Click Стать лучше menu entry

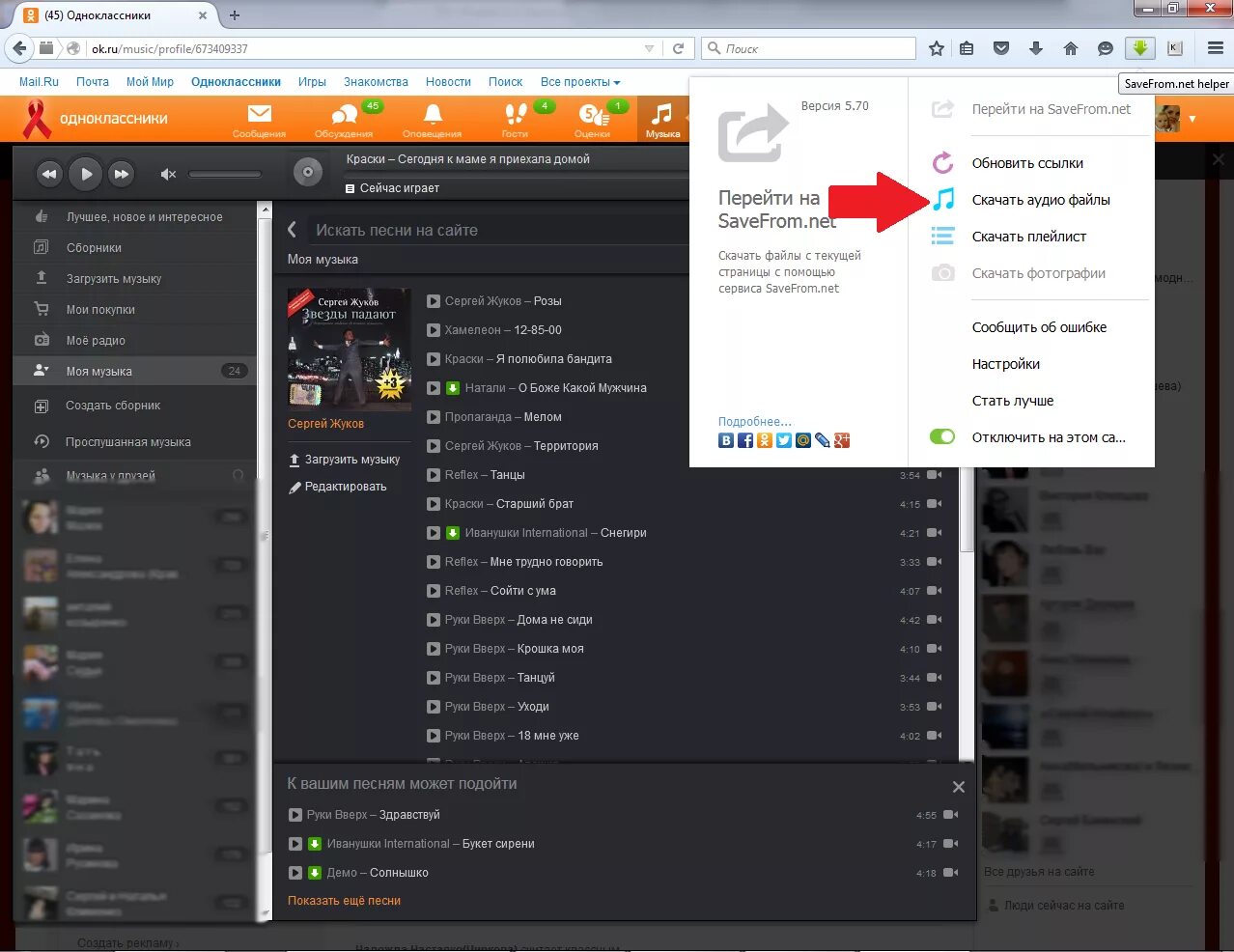click(x=1013, y=401)
